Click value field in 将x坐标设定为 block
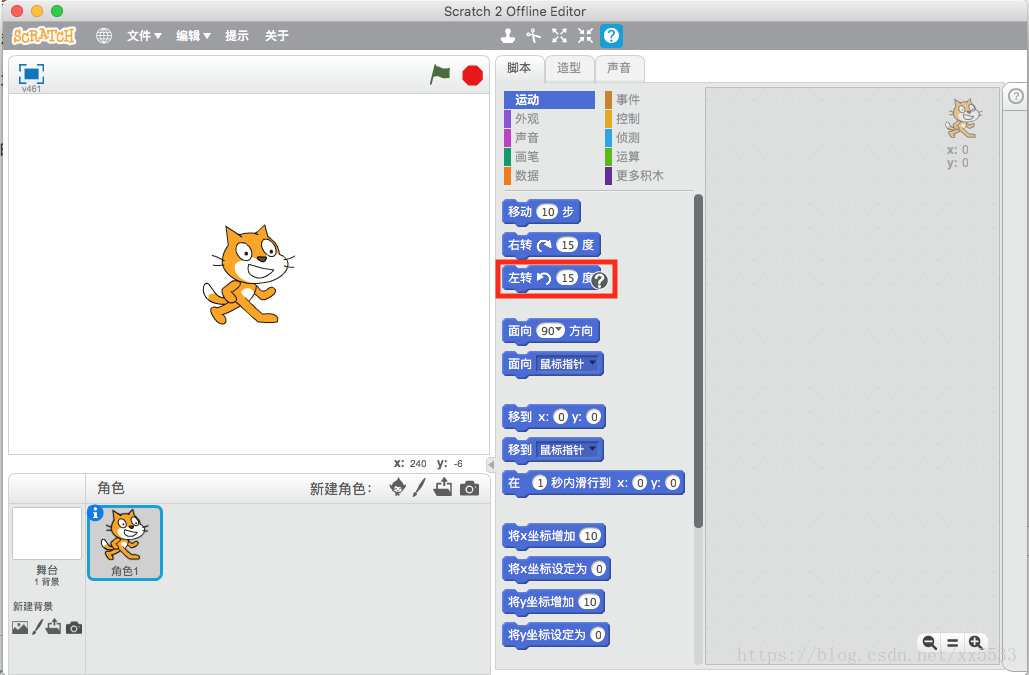1029x675 pixels. [598, 569]
